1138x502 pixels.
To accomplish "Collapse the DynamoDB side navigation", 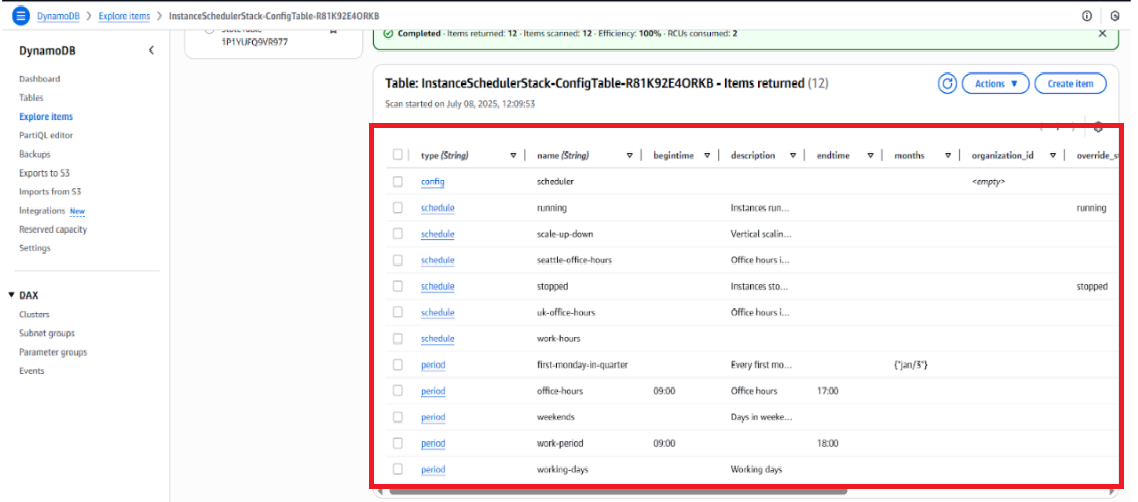I will 151,51.
